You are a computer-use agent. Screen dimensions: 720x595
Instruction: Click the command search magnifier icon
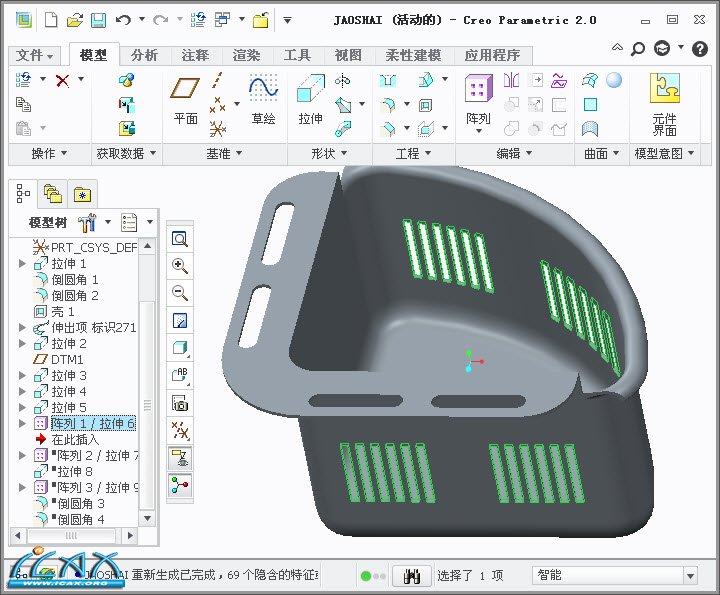click(x=638, y=48)
